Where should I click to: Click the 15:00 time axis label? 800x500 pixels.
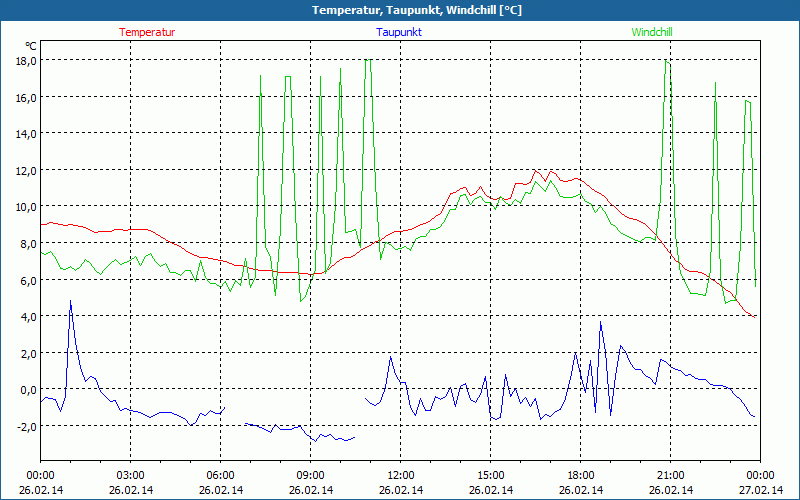pyautogui.click(x=490, y=476)
